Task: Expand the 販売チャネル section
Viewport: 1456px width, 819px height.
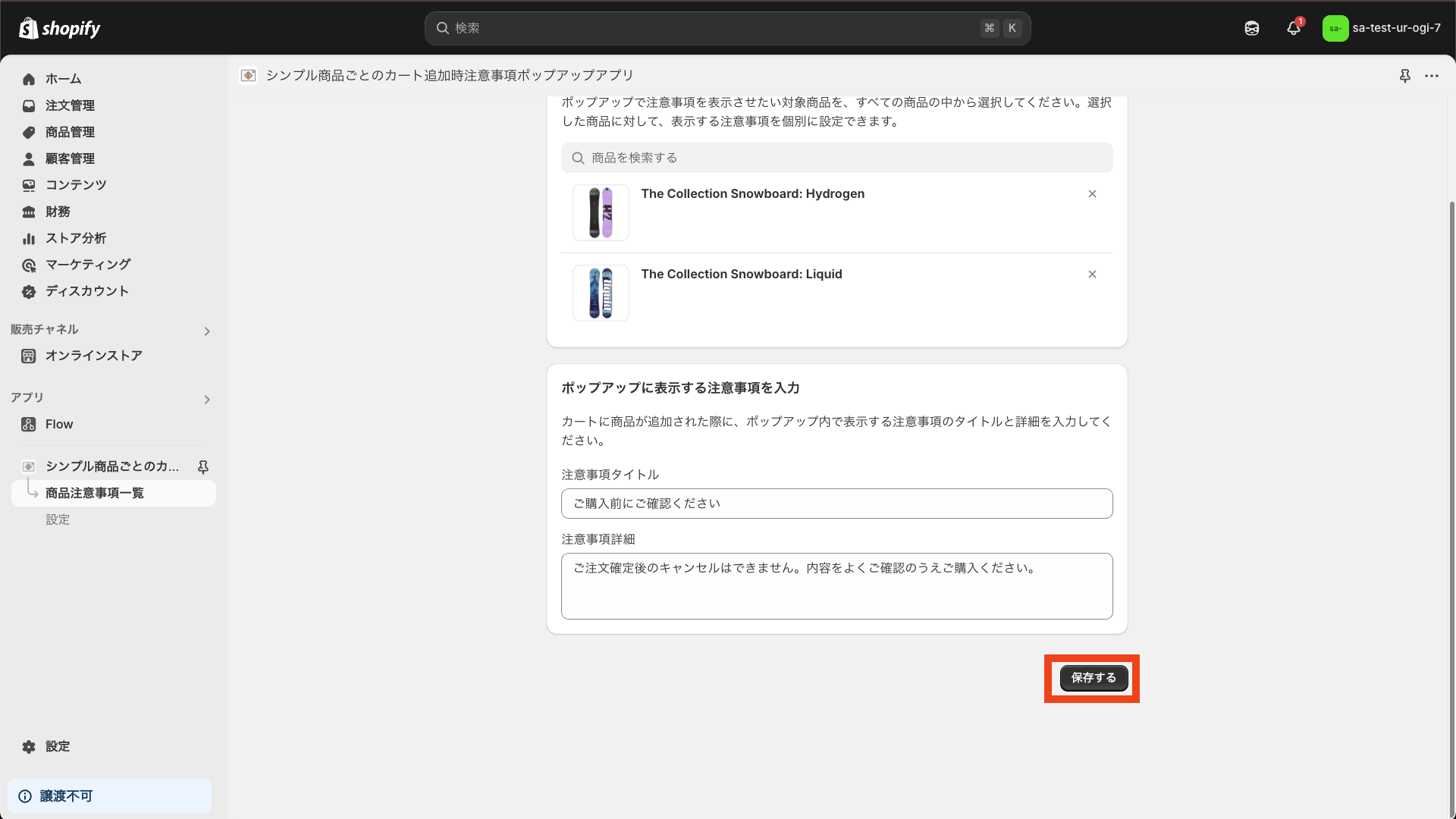Action: pyautogui.click(x=206, y=331)
